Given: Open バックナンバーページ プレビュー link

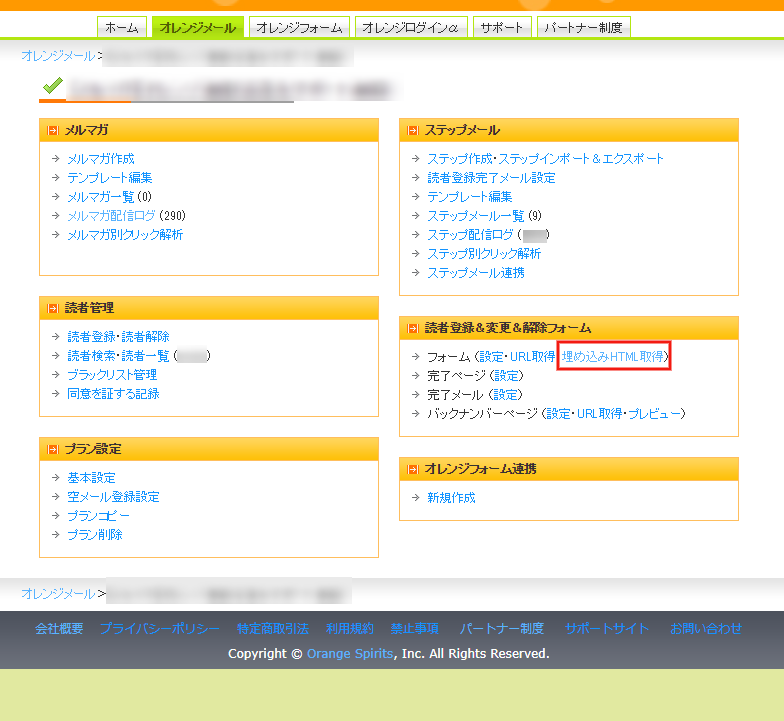Looking at the screenshot, I should pos(654,414).
